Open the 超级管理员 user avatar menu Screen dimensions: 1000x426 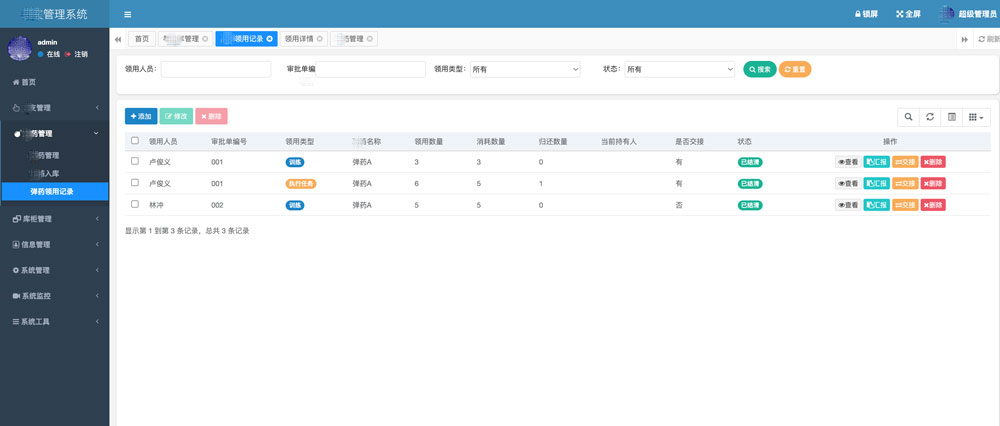pos(968,14)
